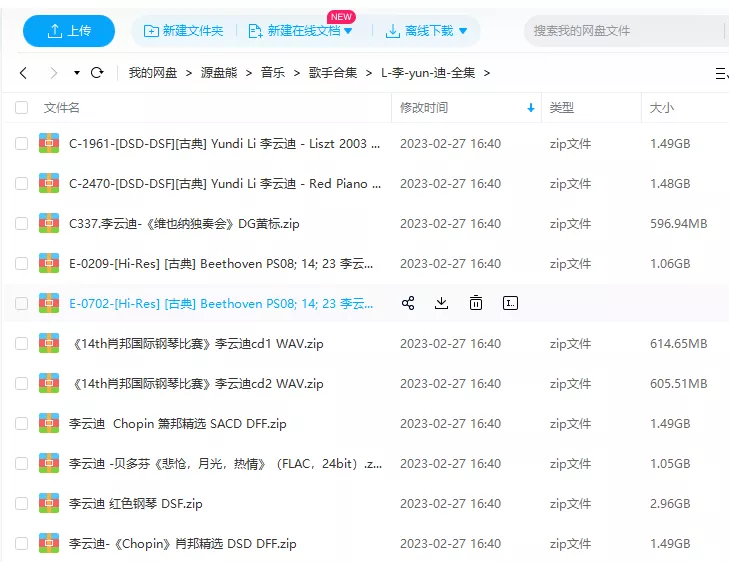Refresh the current folder listing
This screenshot has height=562, width=729.
tap(97, 73)
